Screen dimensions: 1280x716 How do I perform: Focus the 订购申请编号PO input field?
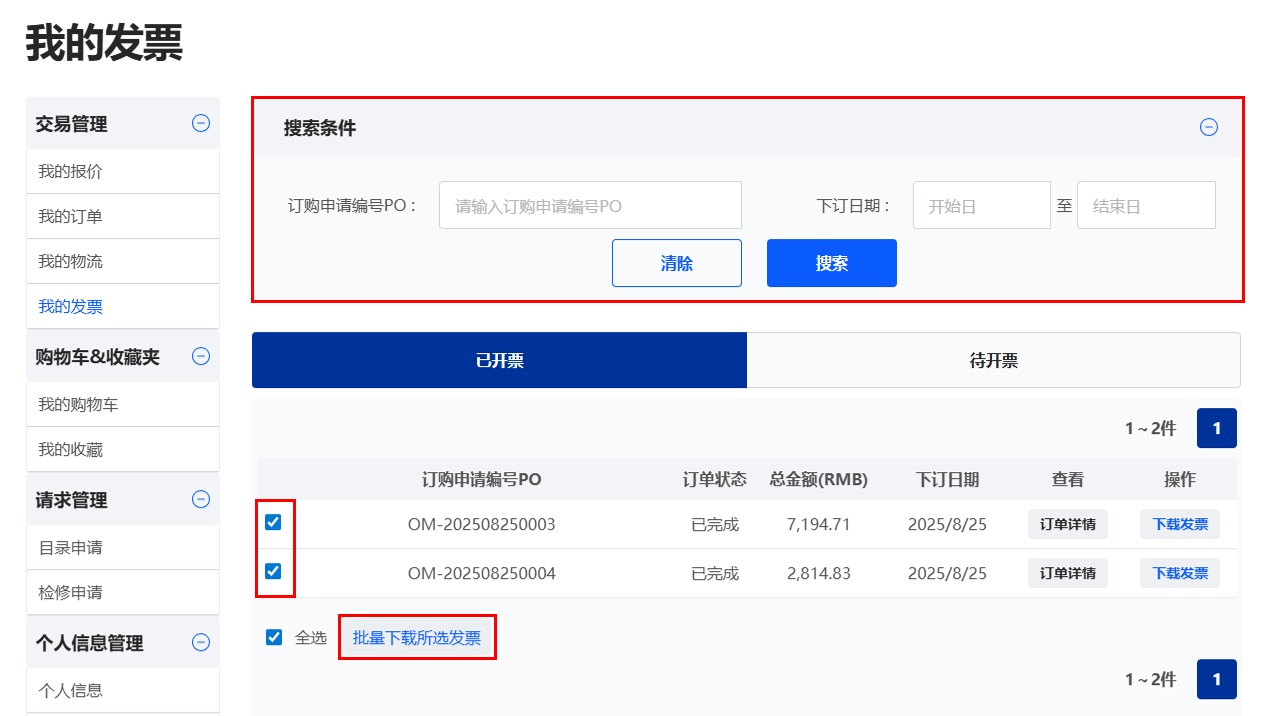[590, 205]
